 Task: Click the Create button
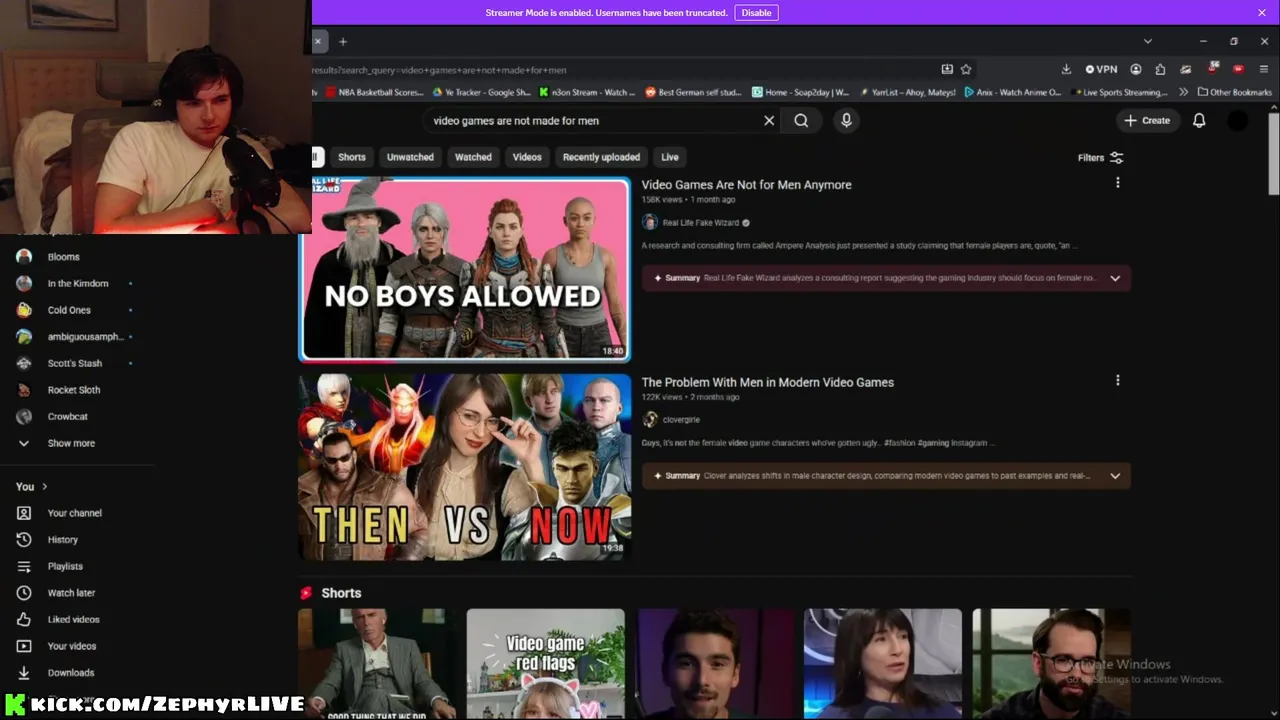pyautogui.click(x=1146, y=120)
